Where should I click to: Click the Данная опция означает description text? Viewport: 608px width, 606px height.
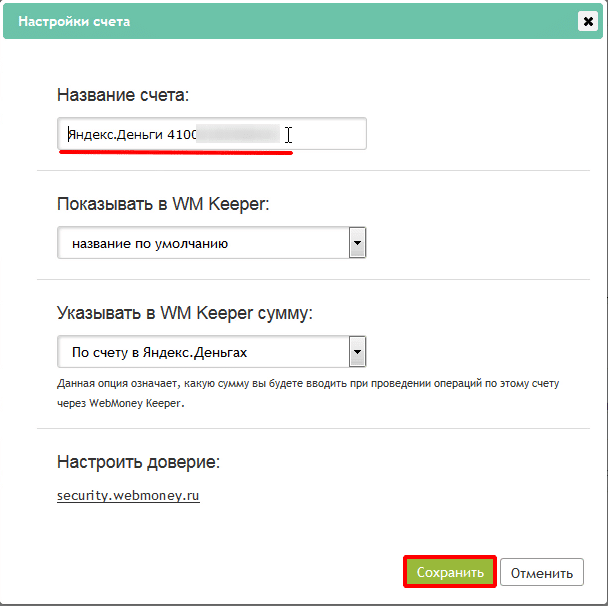pos(308,393)
